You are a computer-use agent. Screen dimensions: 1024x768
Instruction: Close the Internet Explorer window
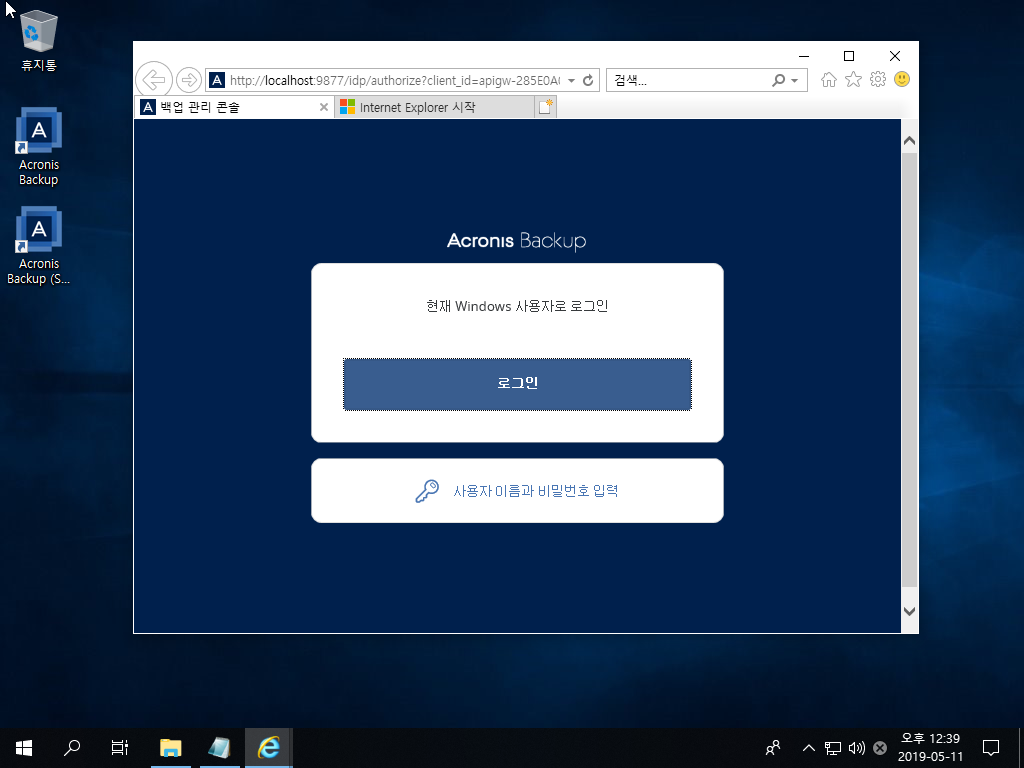[895, 56]
